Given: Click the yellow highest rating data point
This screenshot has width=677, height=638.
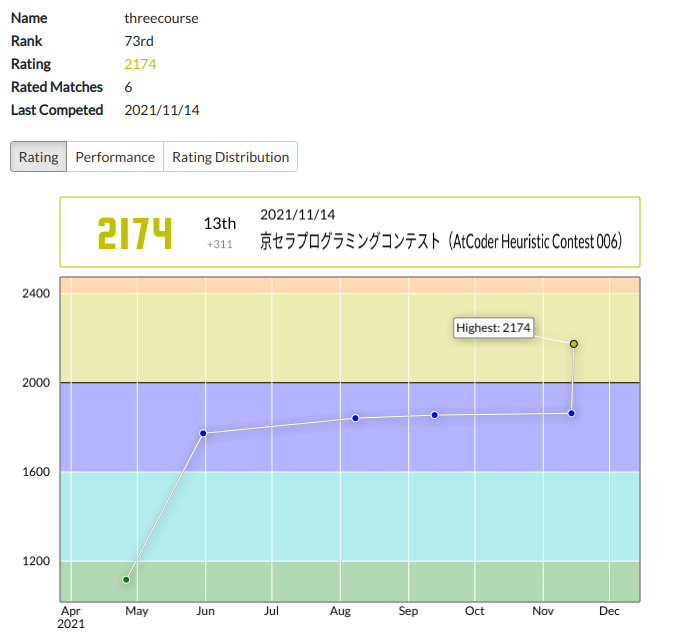Looking at the screenshot, I should click(574, 344).
